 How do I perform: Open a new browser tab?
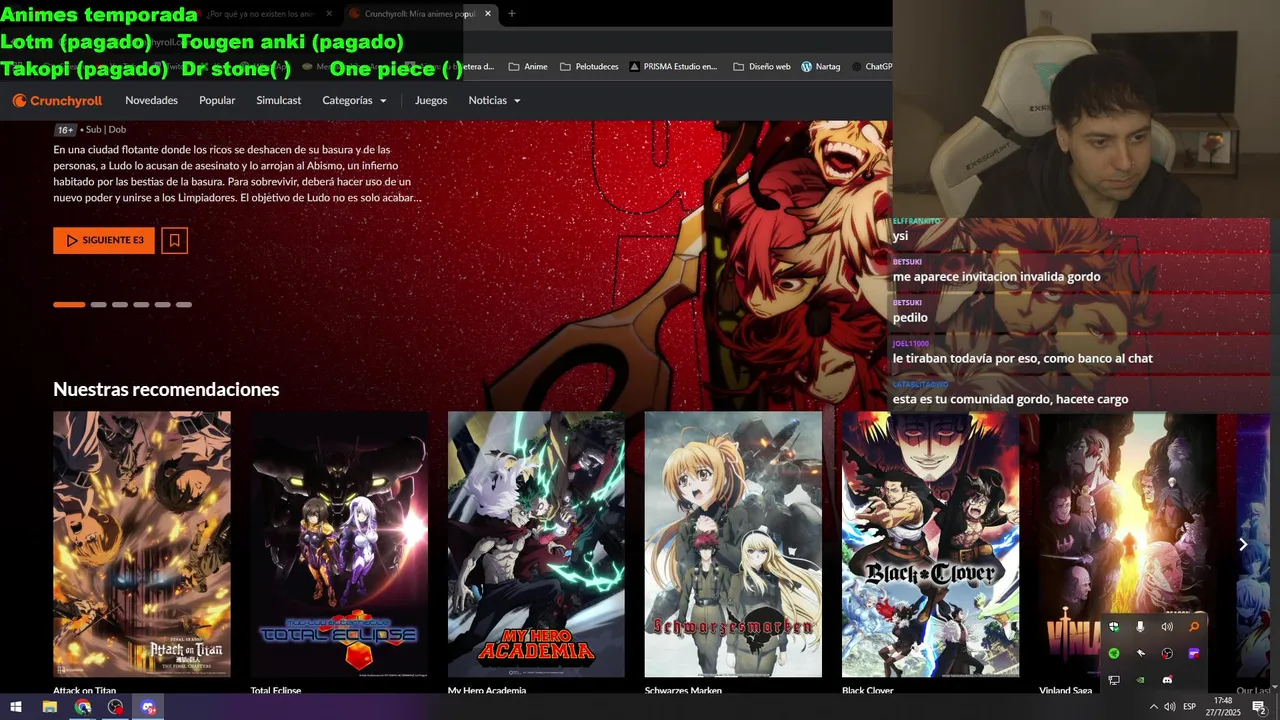click(512, 14)
